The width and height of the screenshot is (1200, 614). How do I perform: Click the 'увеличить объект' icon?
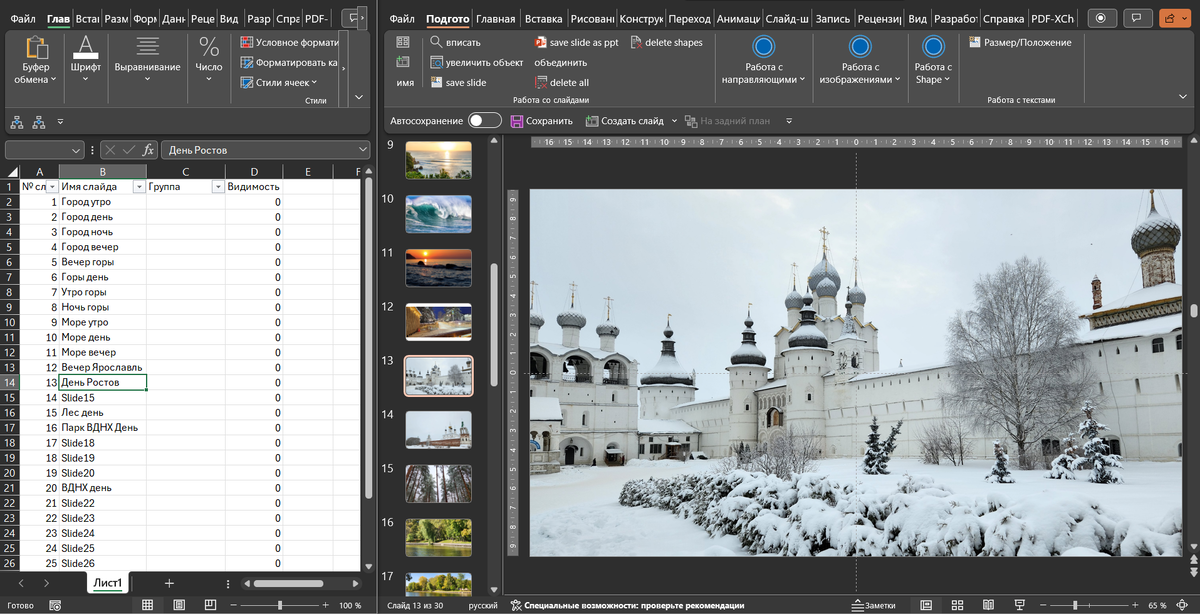[437, 63]
